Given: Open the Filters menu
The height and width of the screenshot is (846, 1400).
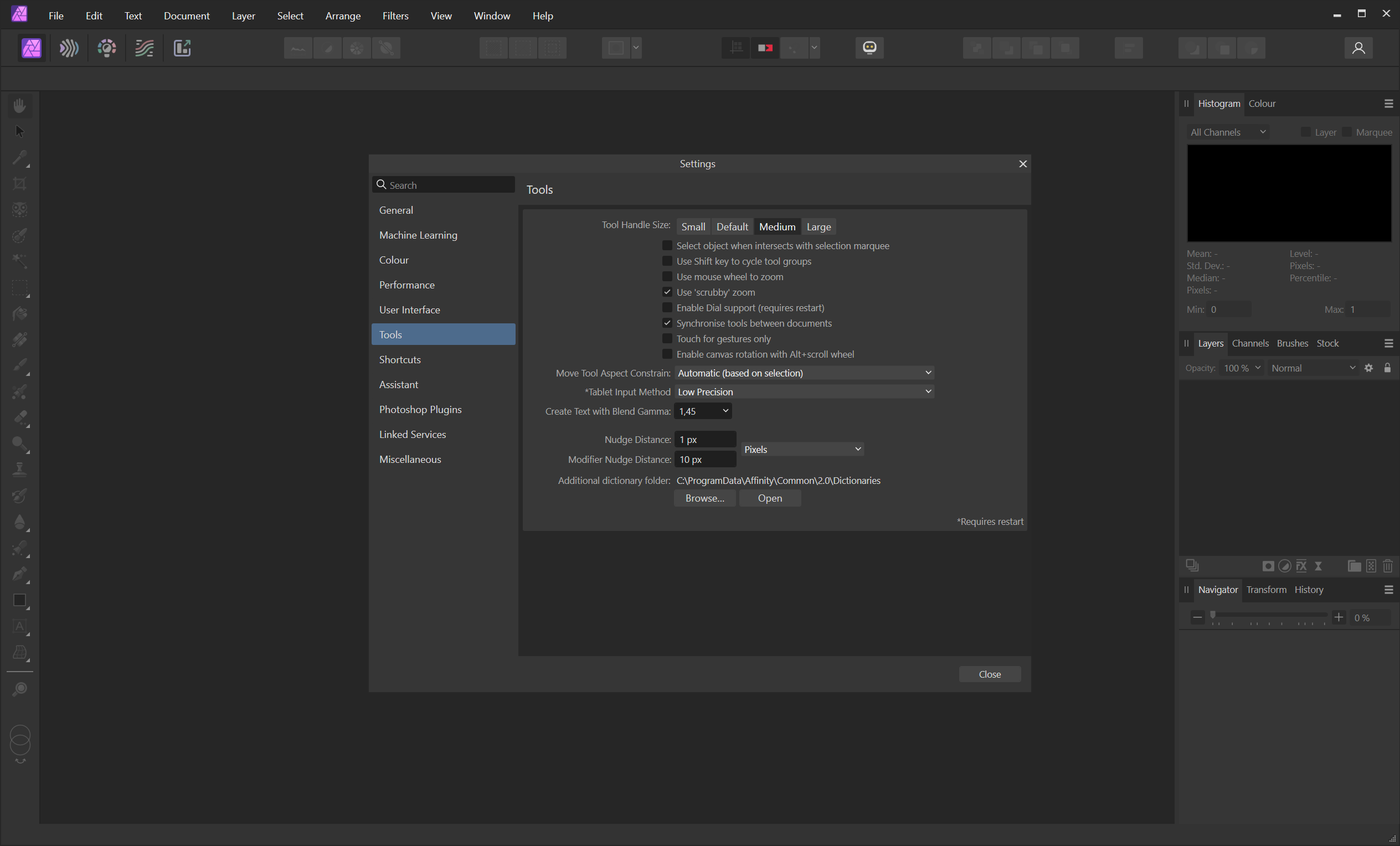Looking at the screenshot, I should tap(395, 16).
